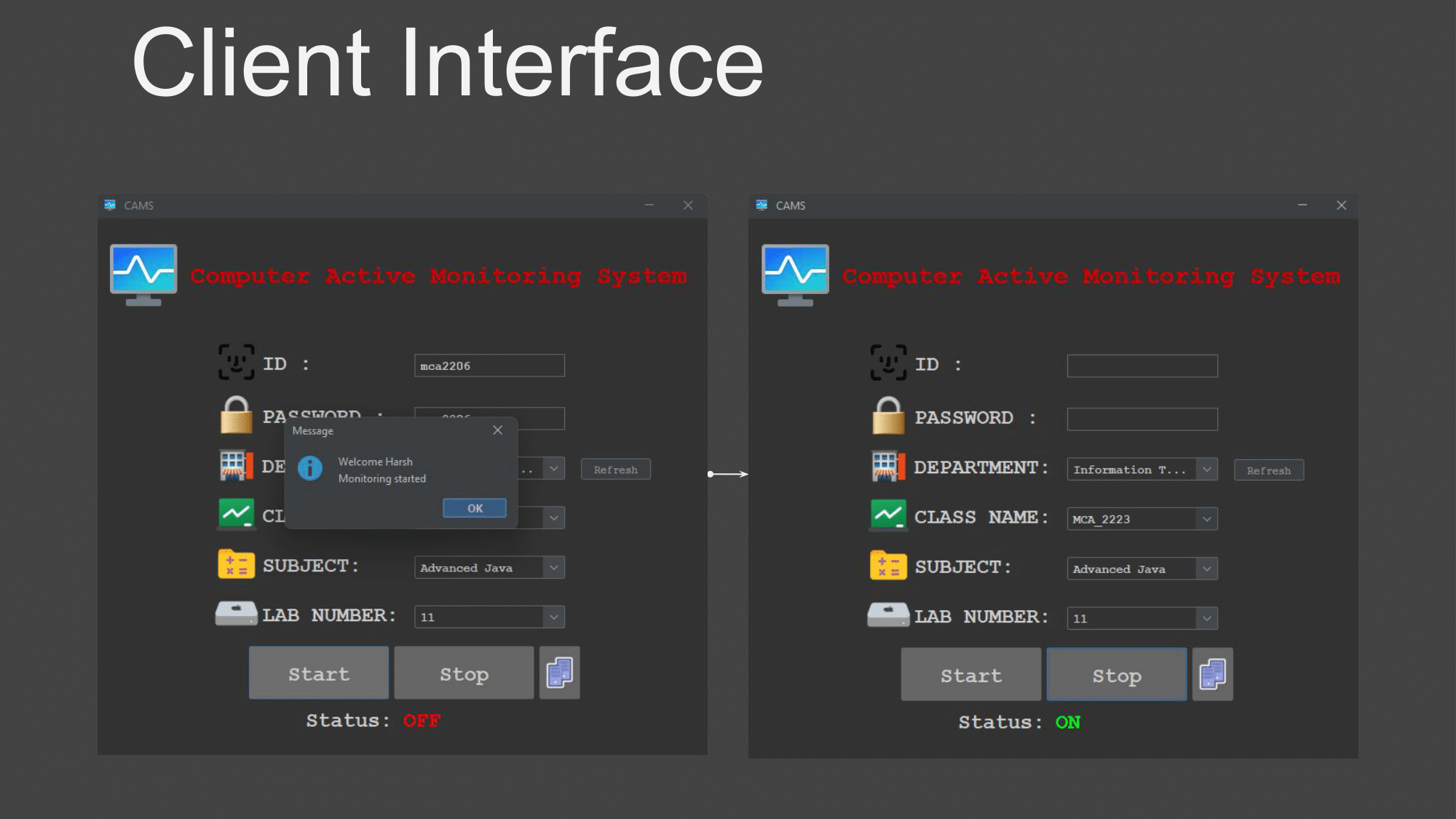Expand Lab Number dropdown in right window

[x=1207, y=618]
